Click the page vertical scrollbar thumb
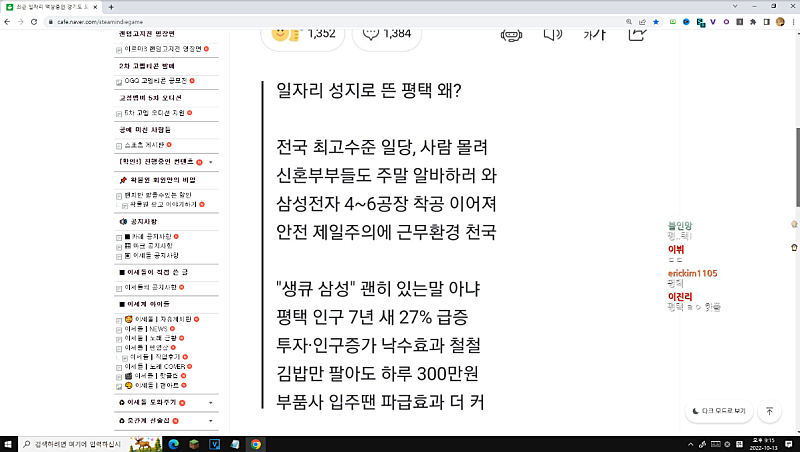 click(797, 167)
